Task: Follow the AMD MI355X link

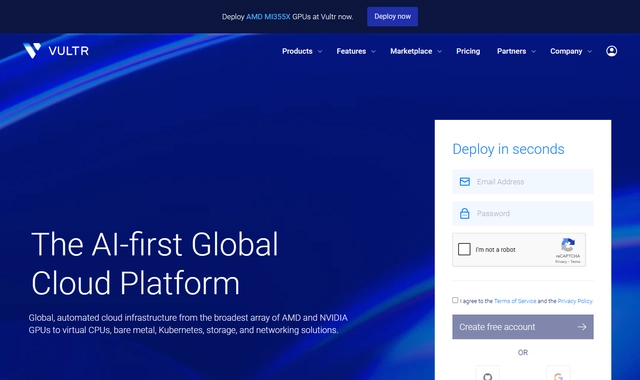Action: tap(268, 17)
